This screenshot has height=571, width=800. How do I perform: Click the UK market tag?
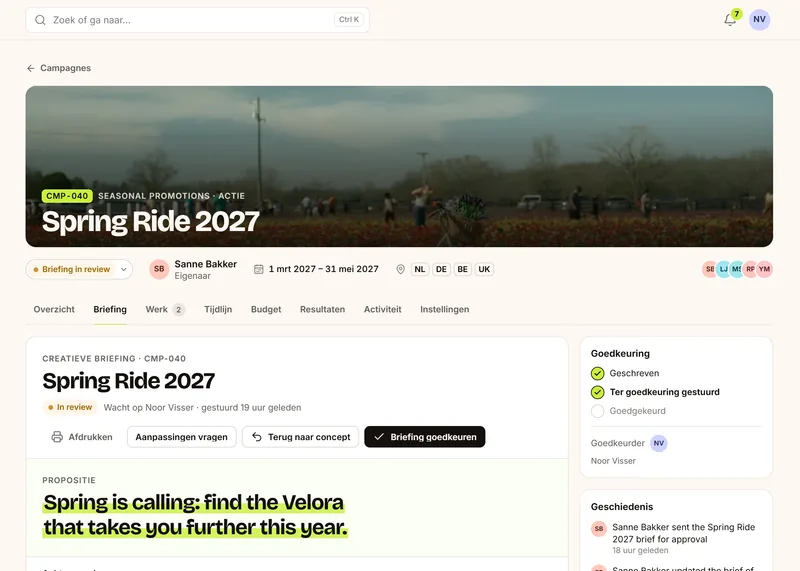click(x=484, y=269)
